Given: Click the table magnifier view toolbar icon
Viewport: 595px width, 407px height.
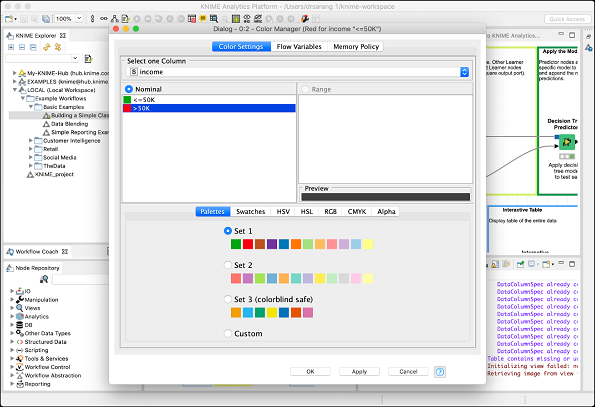Looking at the screenshot, I should coord(214,19).
